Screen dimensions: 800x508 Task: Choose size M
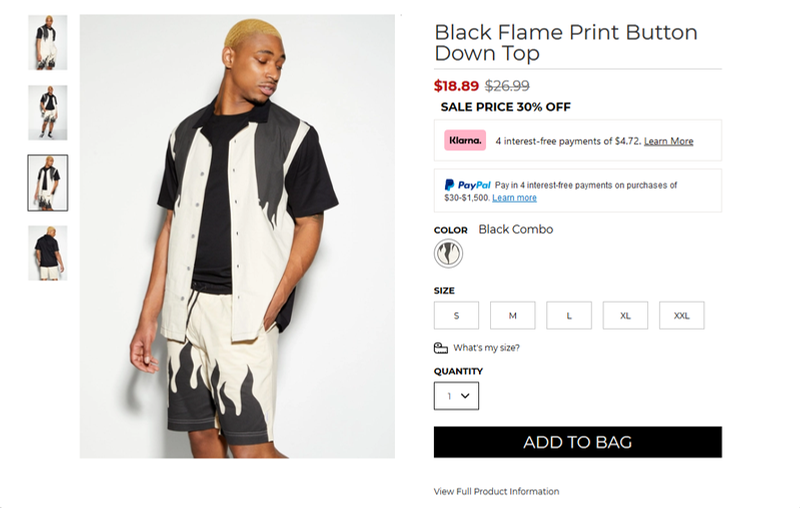[x=512, y=316]
